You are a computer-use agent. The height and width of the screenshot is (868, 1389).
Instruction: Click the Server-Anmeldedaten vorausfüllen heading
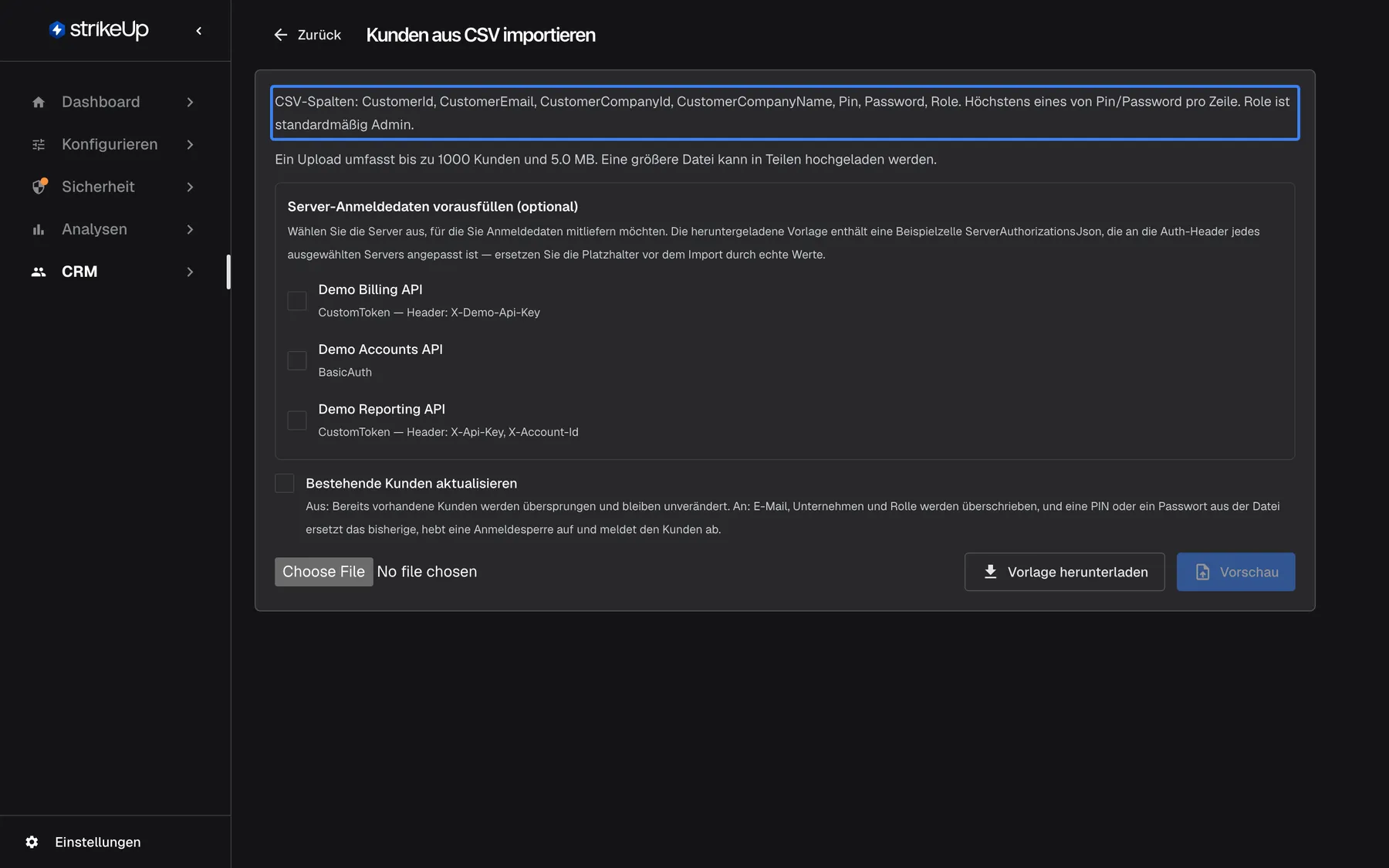click(433, 206)
